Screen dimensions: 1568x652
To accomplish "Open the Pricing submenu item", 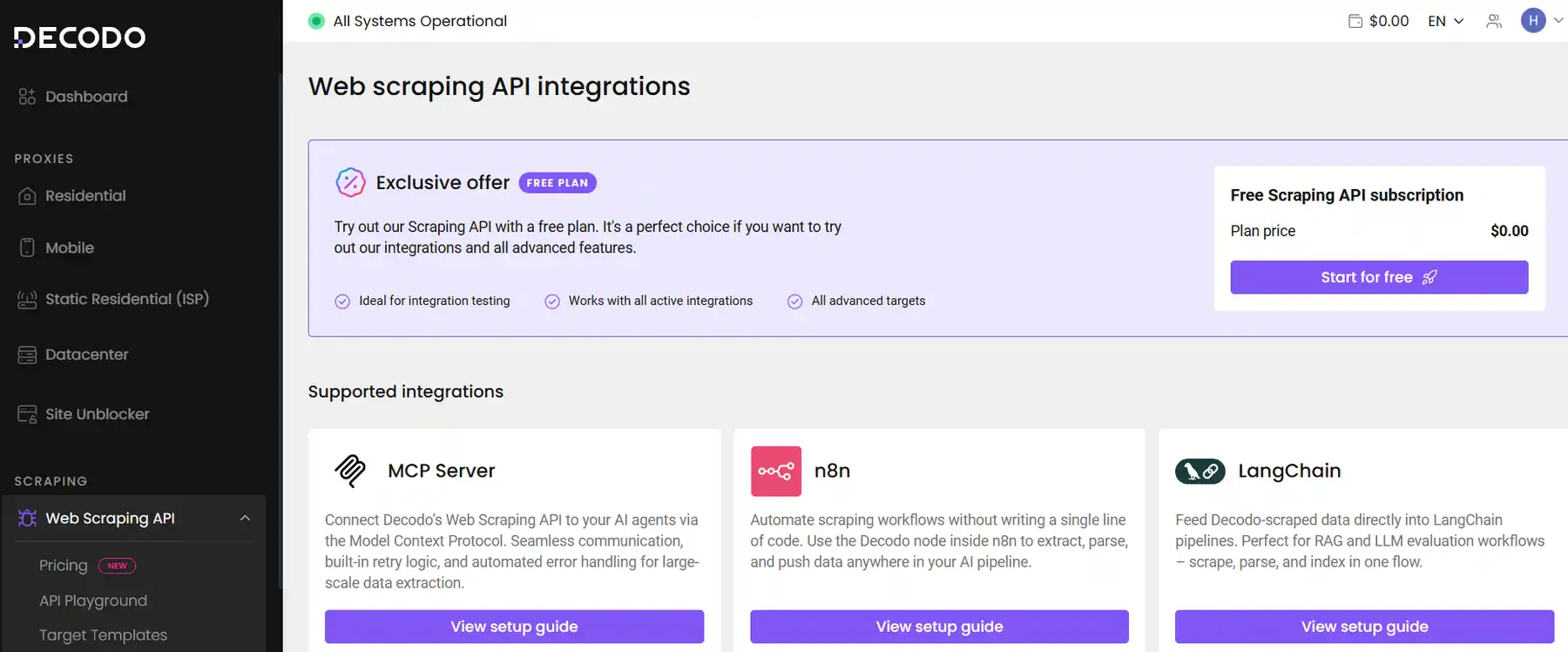I will click(64, 566).
